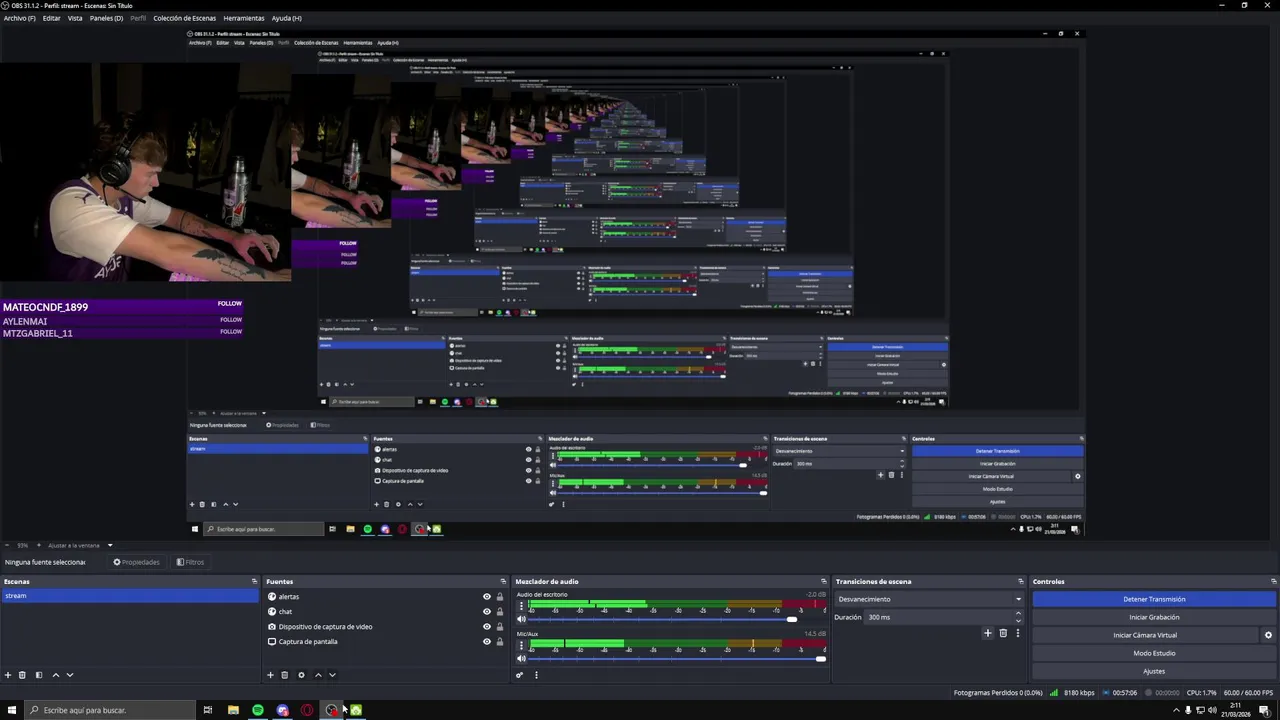Viewport: 1280px width, 720px height.
Task: Open Opera browser from the taskbar
Action: pyautogui.click(x=307, y=710)
